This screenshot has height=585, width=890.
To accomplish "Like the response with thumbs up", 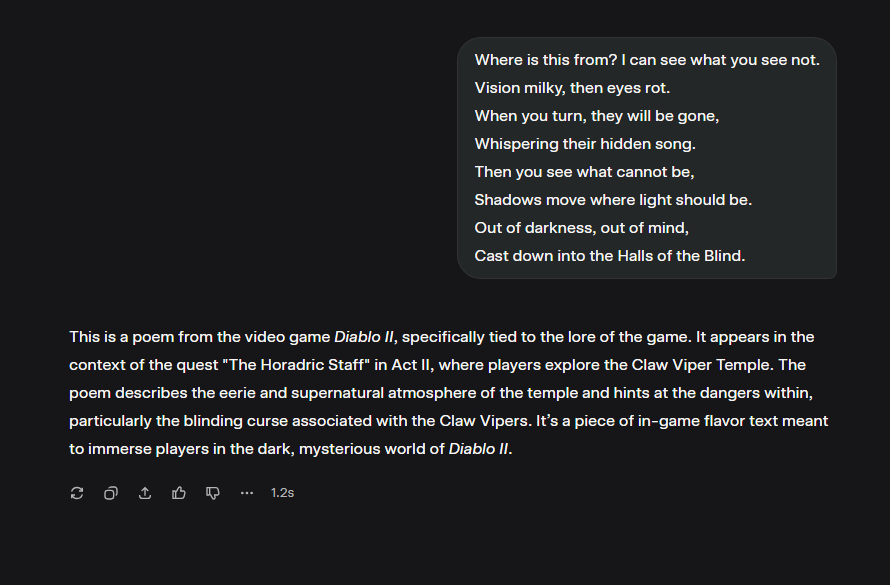I will pyautogui.click(x=179, y=493).
